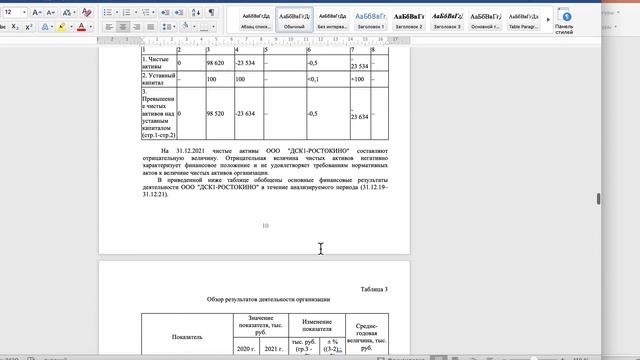The height and width of the screenshot is (360, 640).
Task: Expand styles gallery arrow
Action: click(548, 20)
